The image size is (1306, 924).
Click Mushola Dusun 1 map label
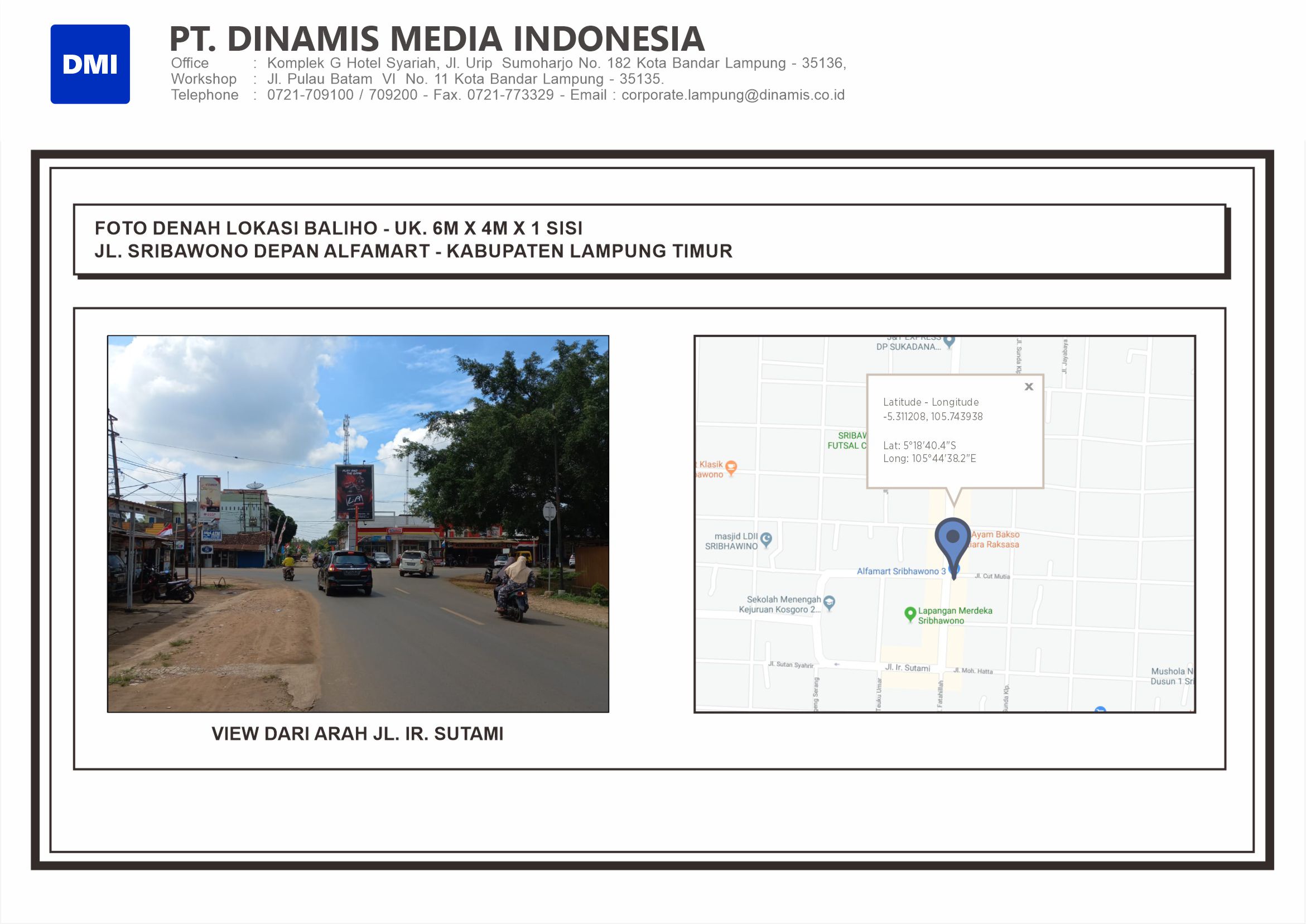click(x=1172, y=676)
